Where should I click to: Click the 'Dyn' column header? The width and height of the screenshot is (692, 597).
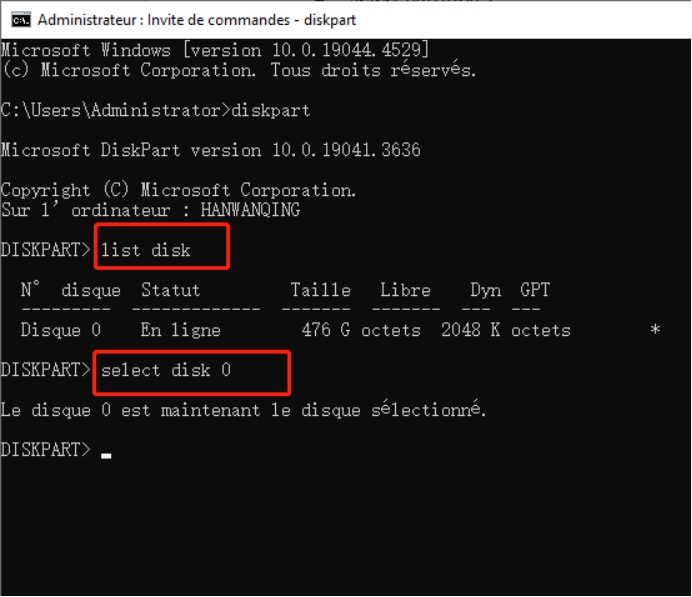(x=486, y=290)
